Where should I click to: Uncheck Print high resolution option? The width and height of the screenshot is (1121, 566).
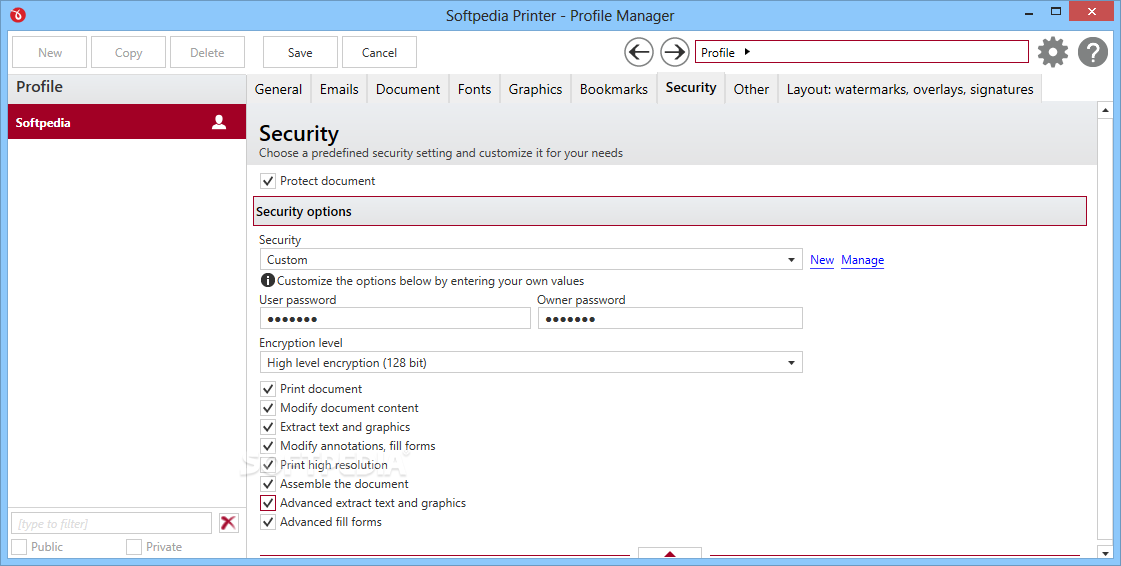pyautogui.click(x=267, y=465)
